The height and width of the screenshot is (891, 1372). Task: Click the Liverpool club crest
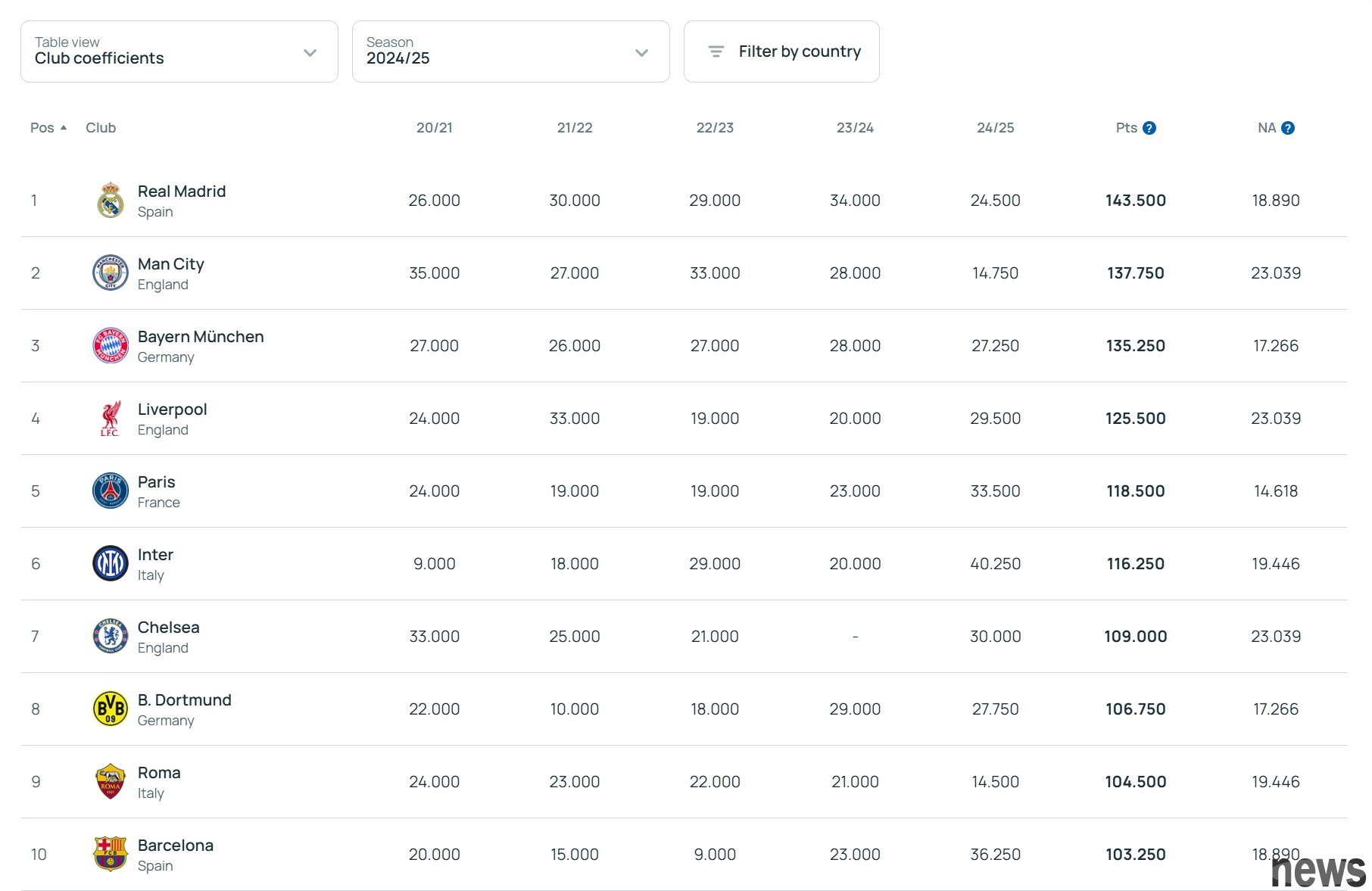pyautogui.click(x=111, y=419)
